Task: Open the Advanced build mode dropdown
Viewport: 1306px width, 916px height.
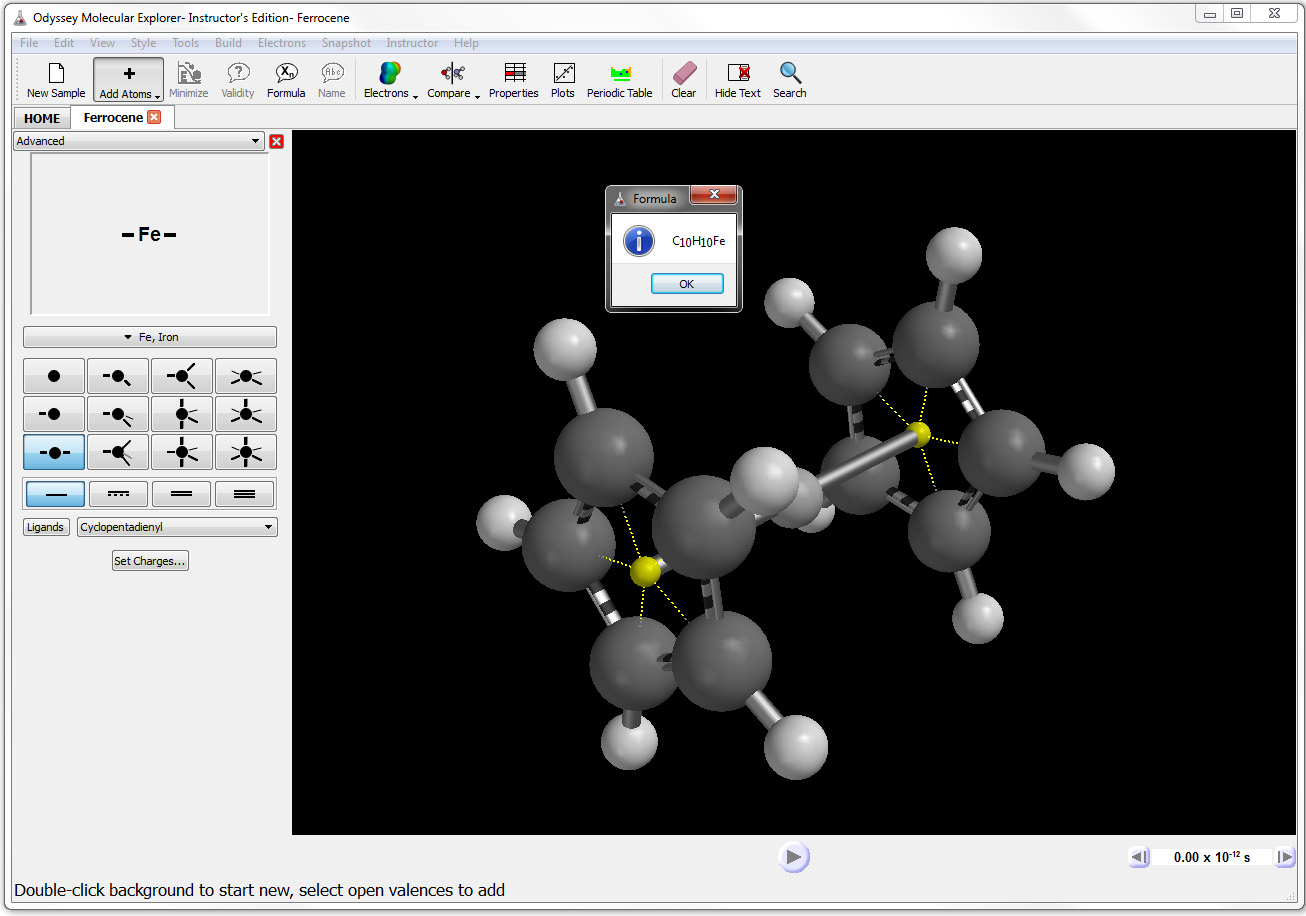Action: click(139, 141)
